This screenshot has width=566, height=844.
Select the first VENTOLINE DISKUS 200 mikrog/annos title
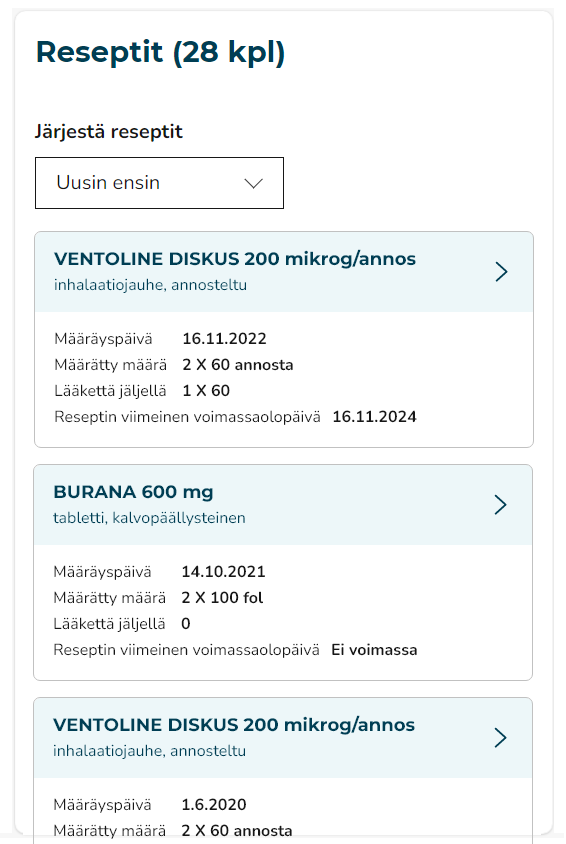235,259
